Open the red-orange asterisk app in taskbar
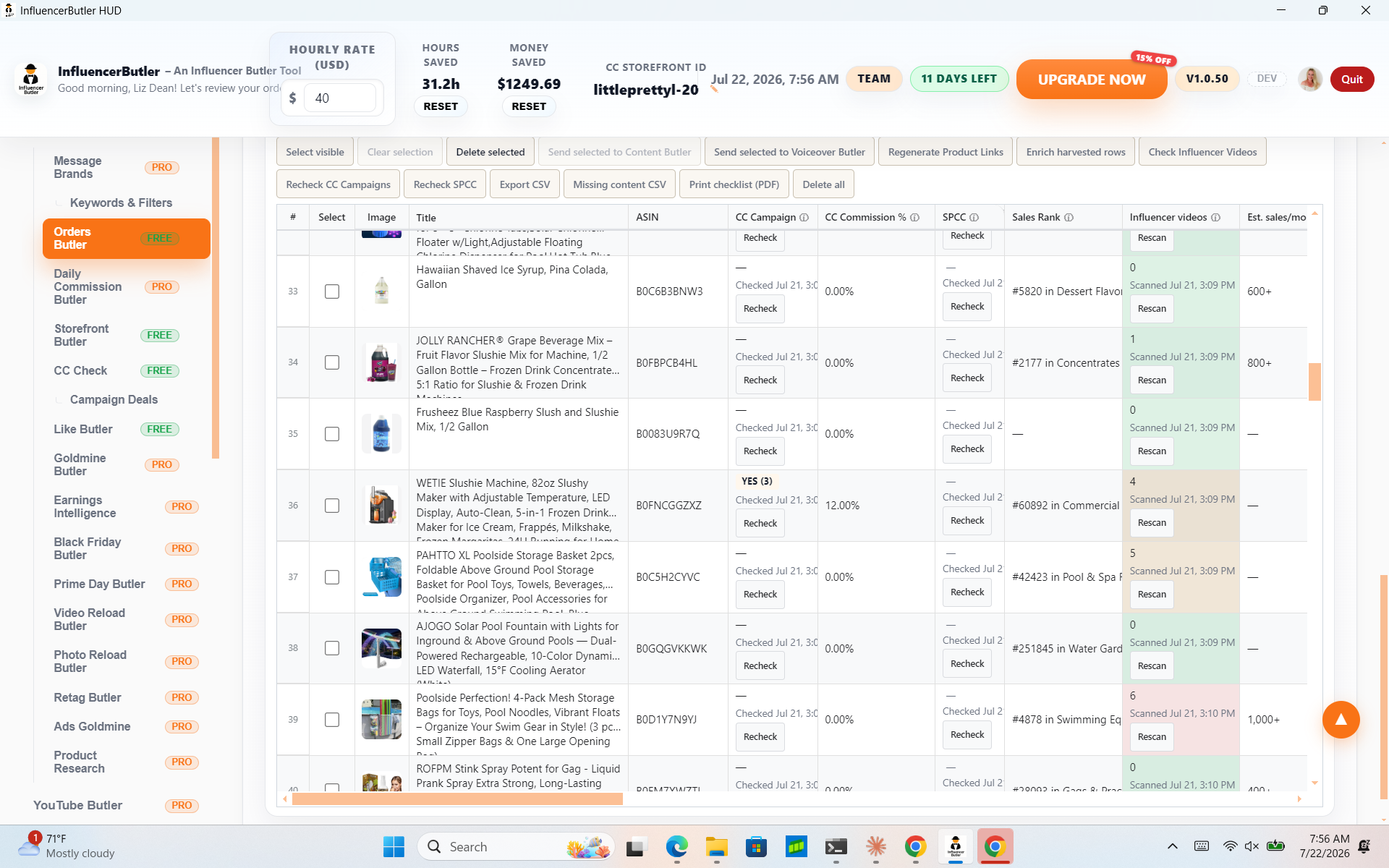The height and width of the screenshot is (868, 1389). [875, 846]
